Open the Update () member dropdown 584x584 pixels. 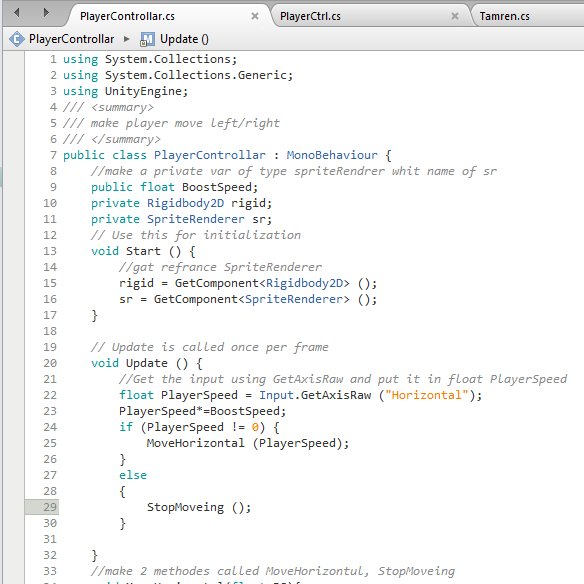click(x=184, y=39)
